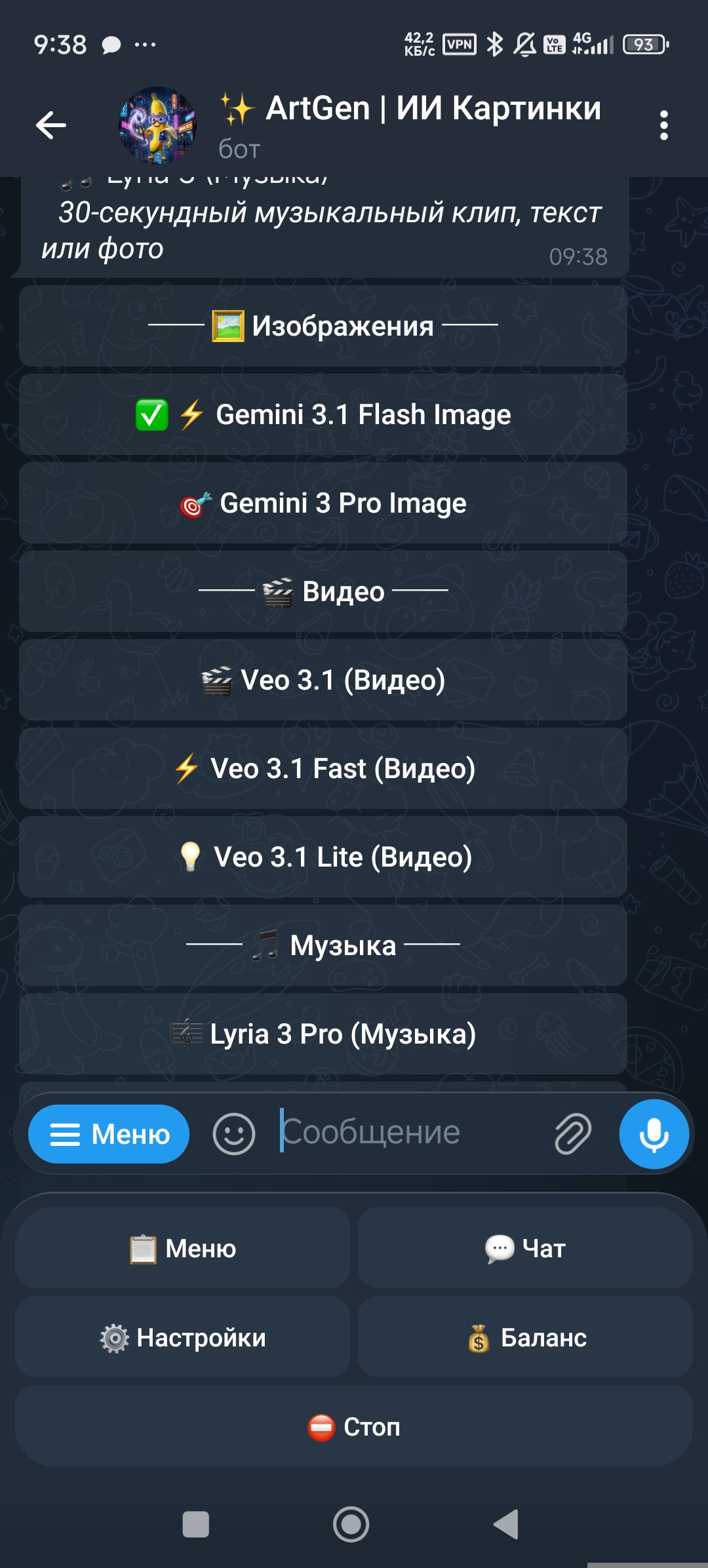Tap the Музыка section header button
Image resolution: width=708 pixels, height=1568 pixels.
tap(323, 946)
